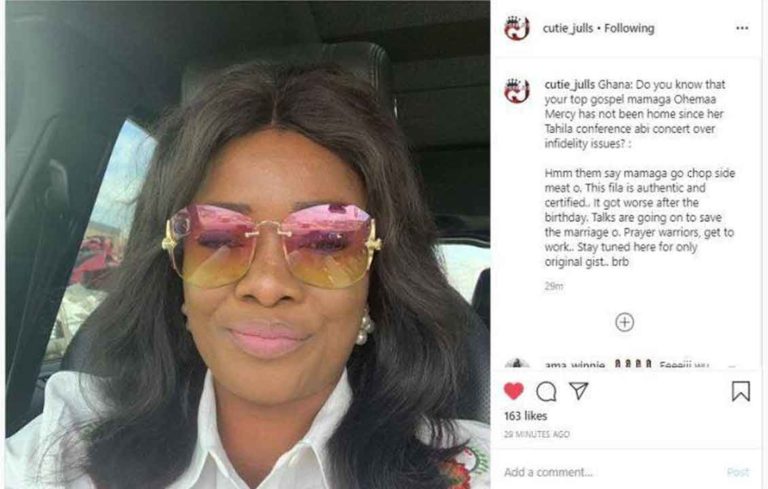View the 163 likes list
This screenshot has height=489, width=768.
(x=526, y=416)
